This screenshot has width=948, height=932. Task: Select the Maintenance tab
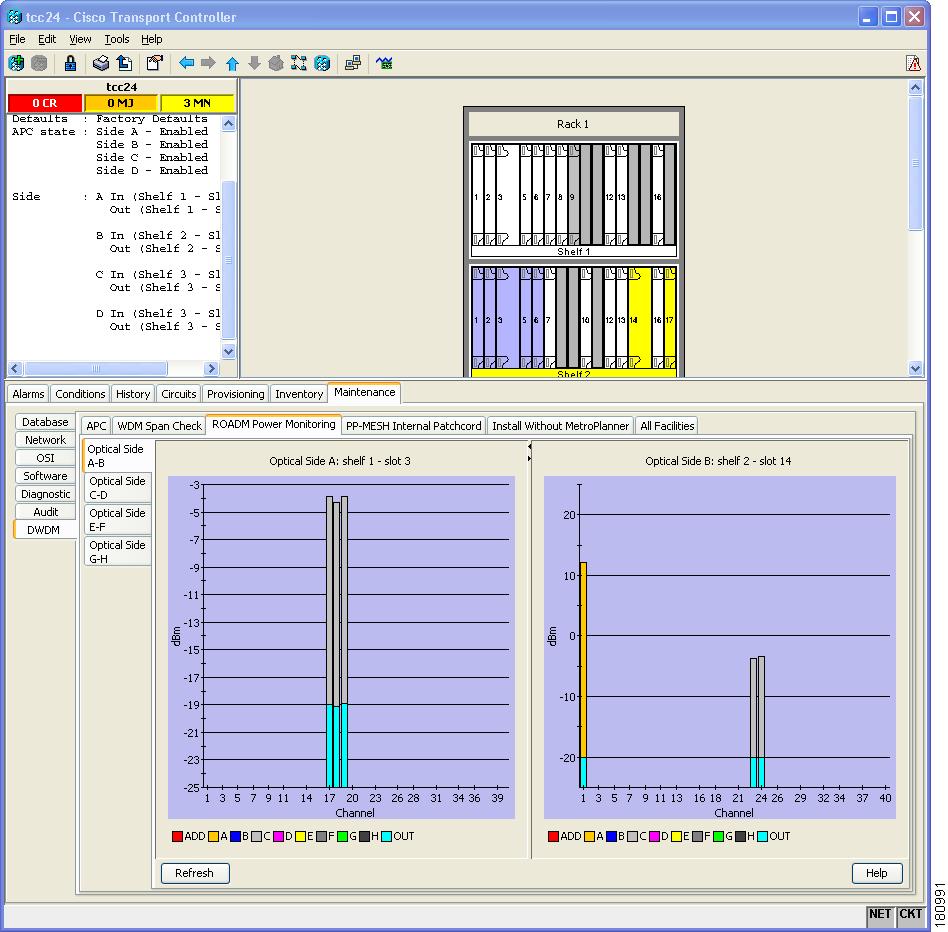pyautogui.click(x=365, y=392)
